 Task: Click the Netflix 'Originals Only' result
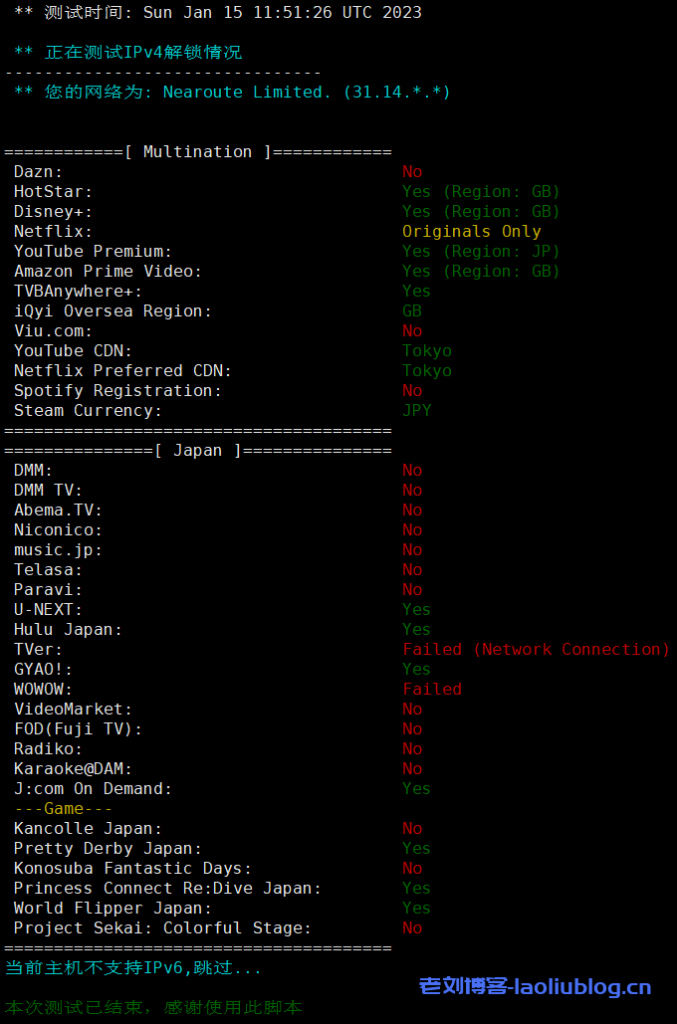coord(471,231)
